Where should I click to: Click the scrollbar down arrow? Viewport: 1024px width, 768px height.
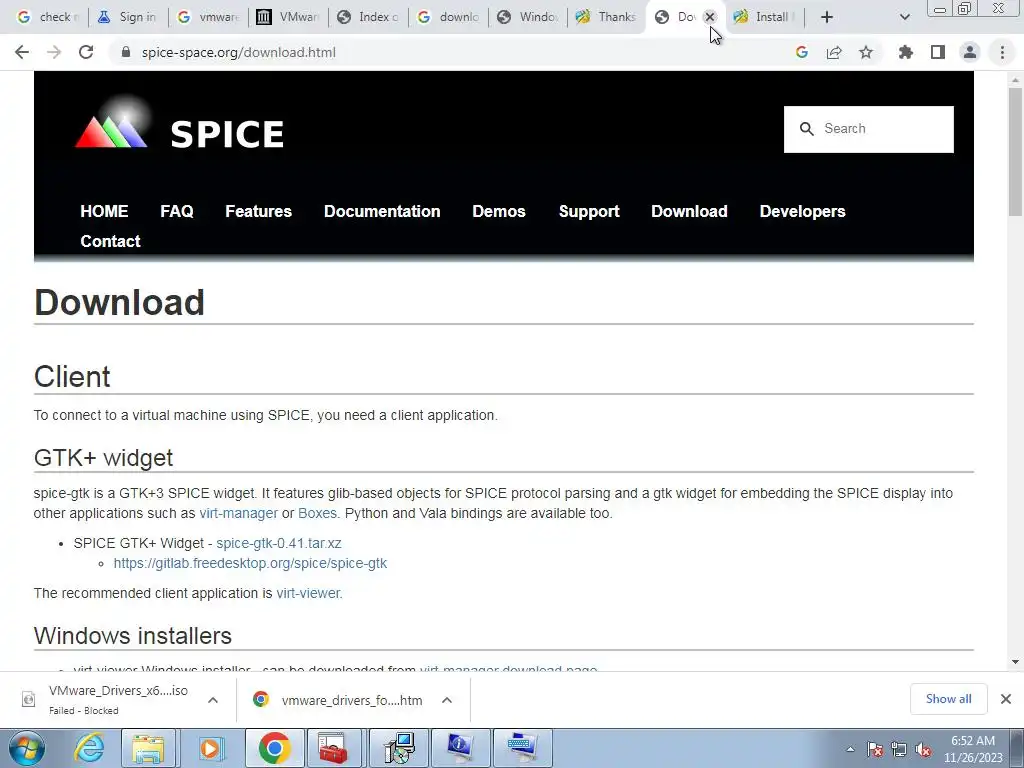[x=1015, y=662]
